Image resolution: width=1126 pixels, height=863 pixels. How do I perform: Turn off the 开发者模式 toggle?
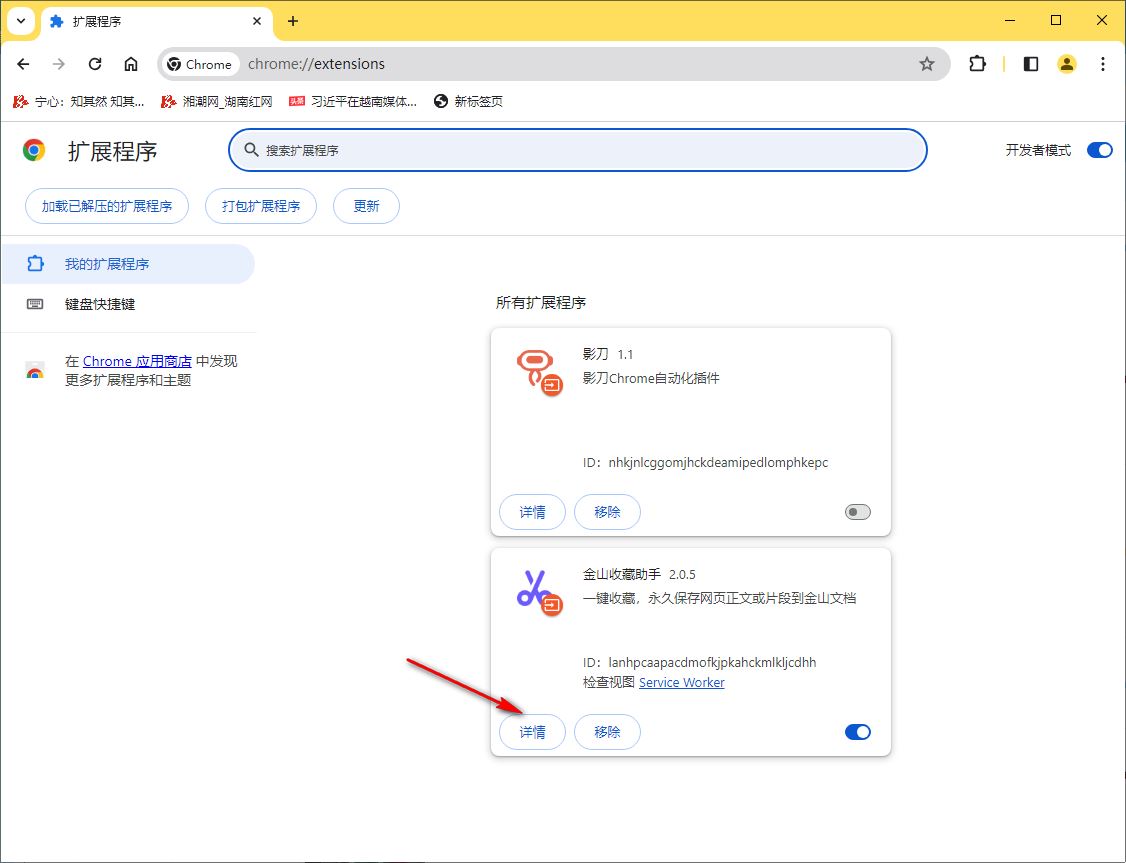coord(1099,150)
